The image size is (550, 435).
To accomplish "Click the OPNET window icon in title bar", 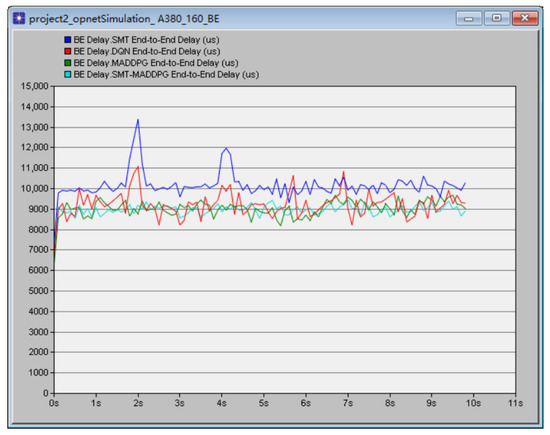I will coord(19,18).
